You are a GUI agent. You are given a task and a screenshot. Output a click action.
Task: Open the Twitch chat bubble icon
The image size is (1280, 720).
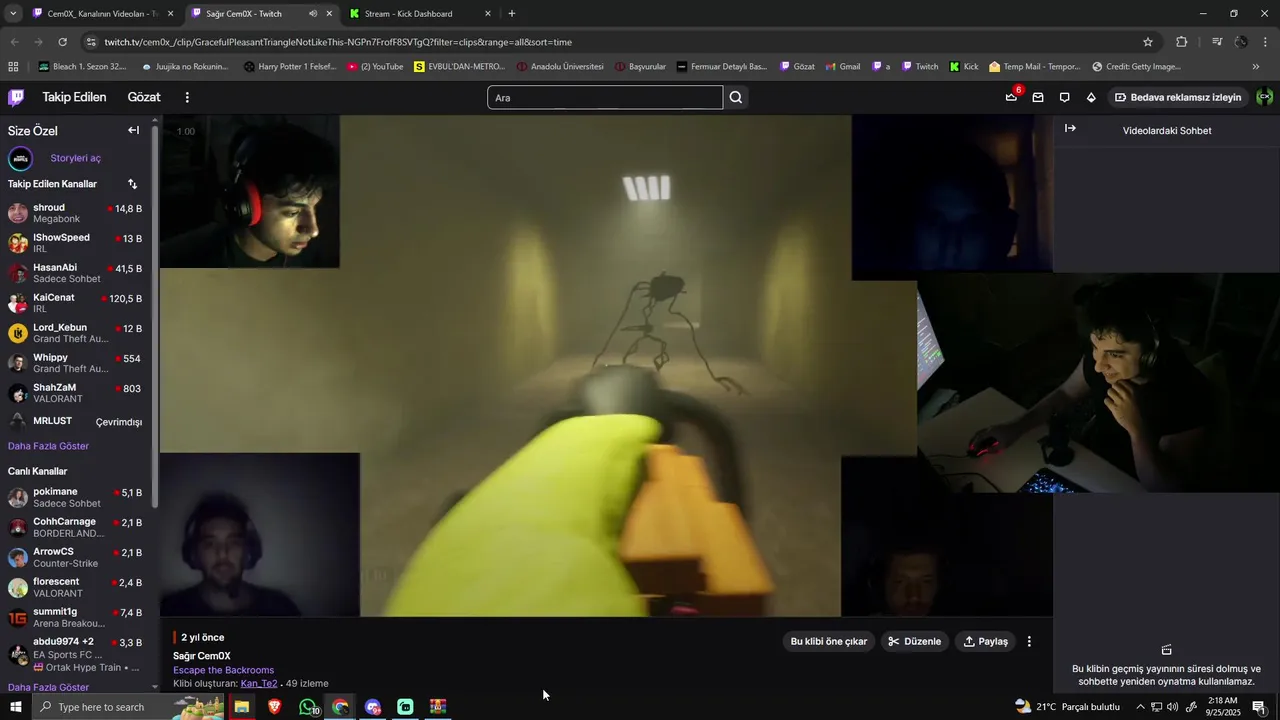coord(1064,97)
